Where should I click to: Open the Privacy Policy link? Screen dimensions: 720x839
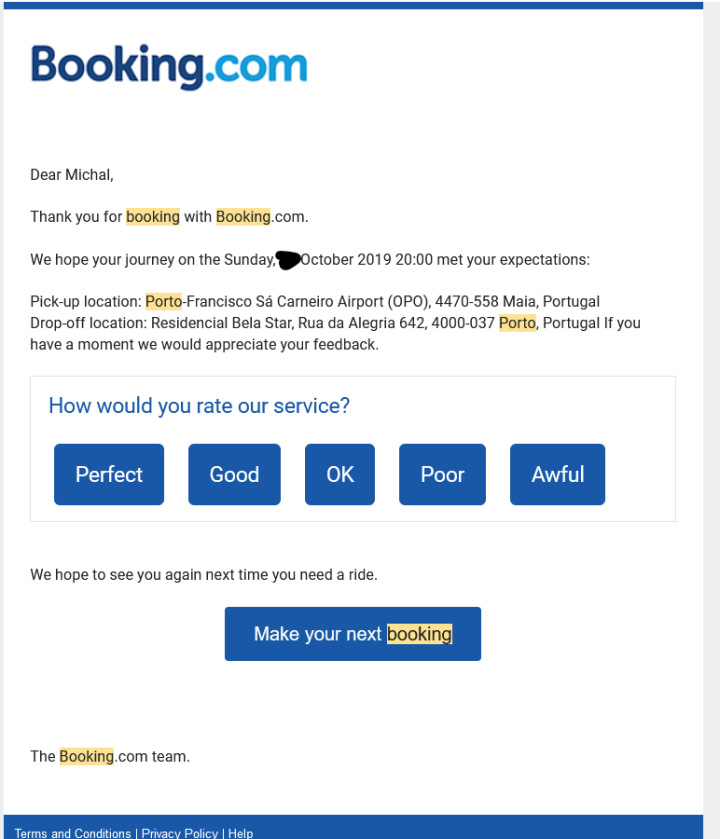179,833
